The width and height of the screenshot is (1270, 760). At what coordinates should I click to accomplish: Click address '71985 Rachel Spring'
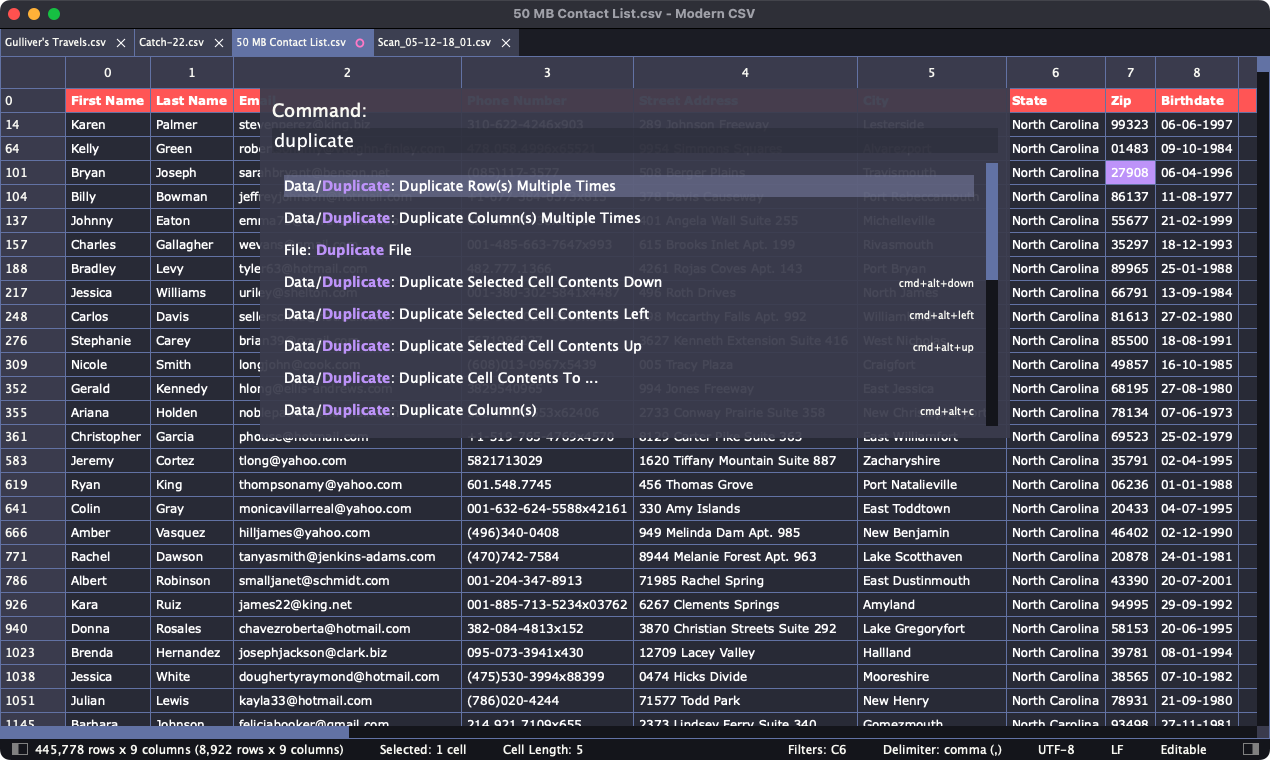746,580
